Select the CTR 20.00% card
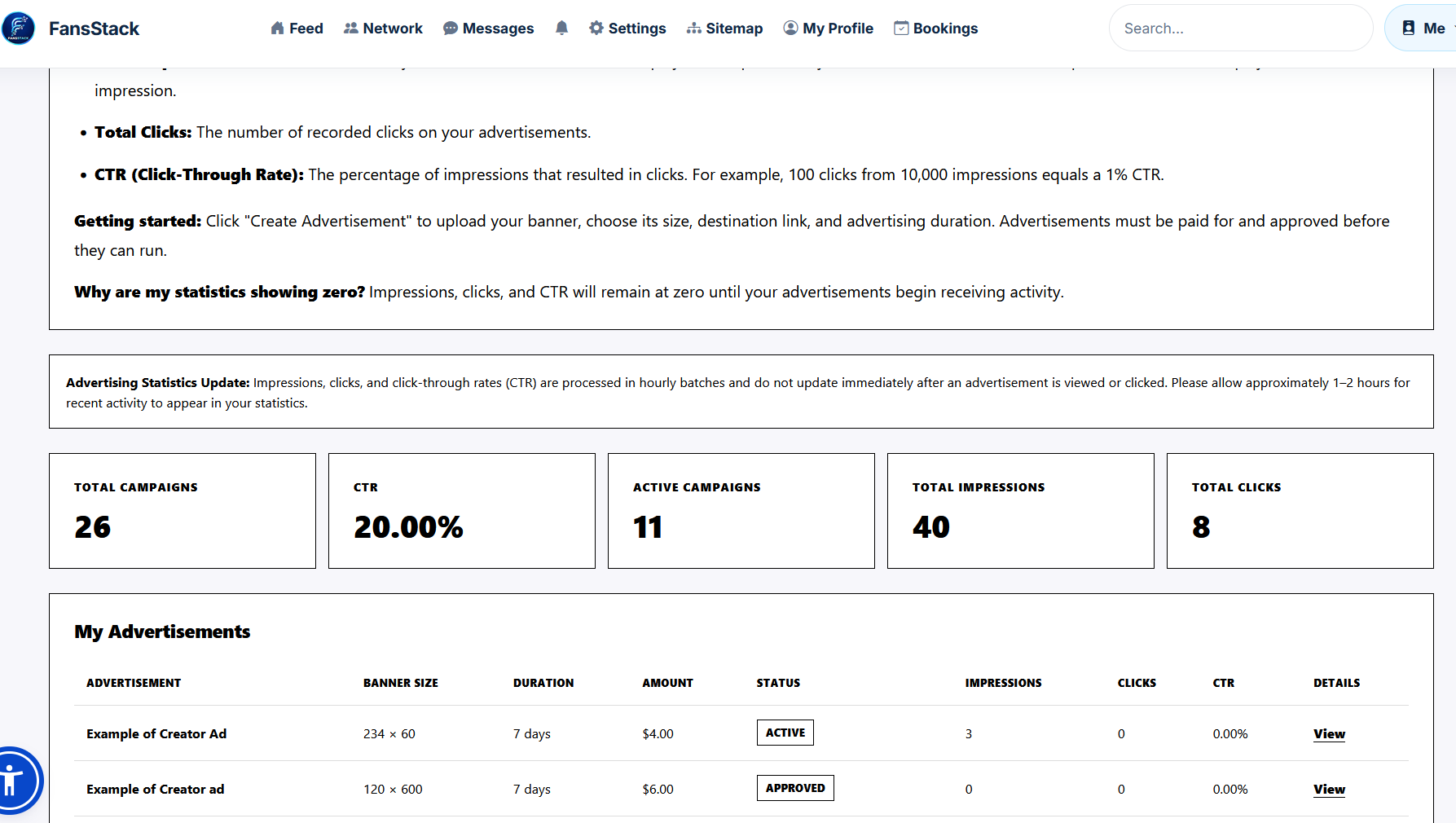The height and width of the screenshot is (823, 1456). 462,511
